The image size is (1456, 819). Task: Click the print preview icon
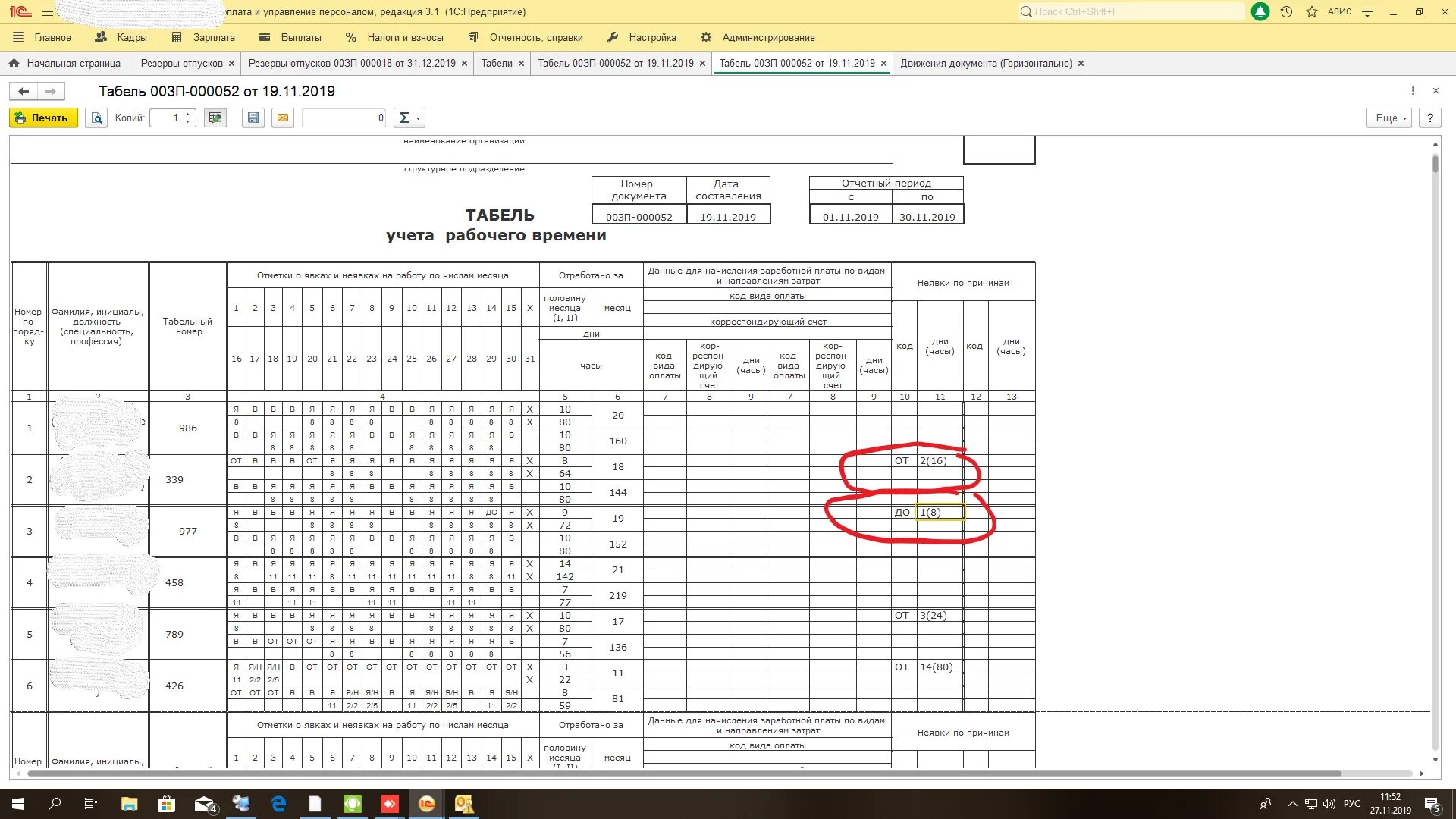(x=96, y=118)
